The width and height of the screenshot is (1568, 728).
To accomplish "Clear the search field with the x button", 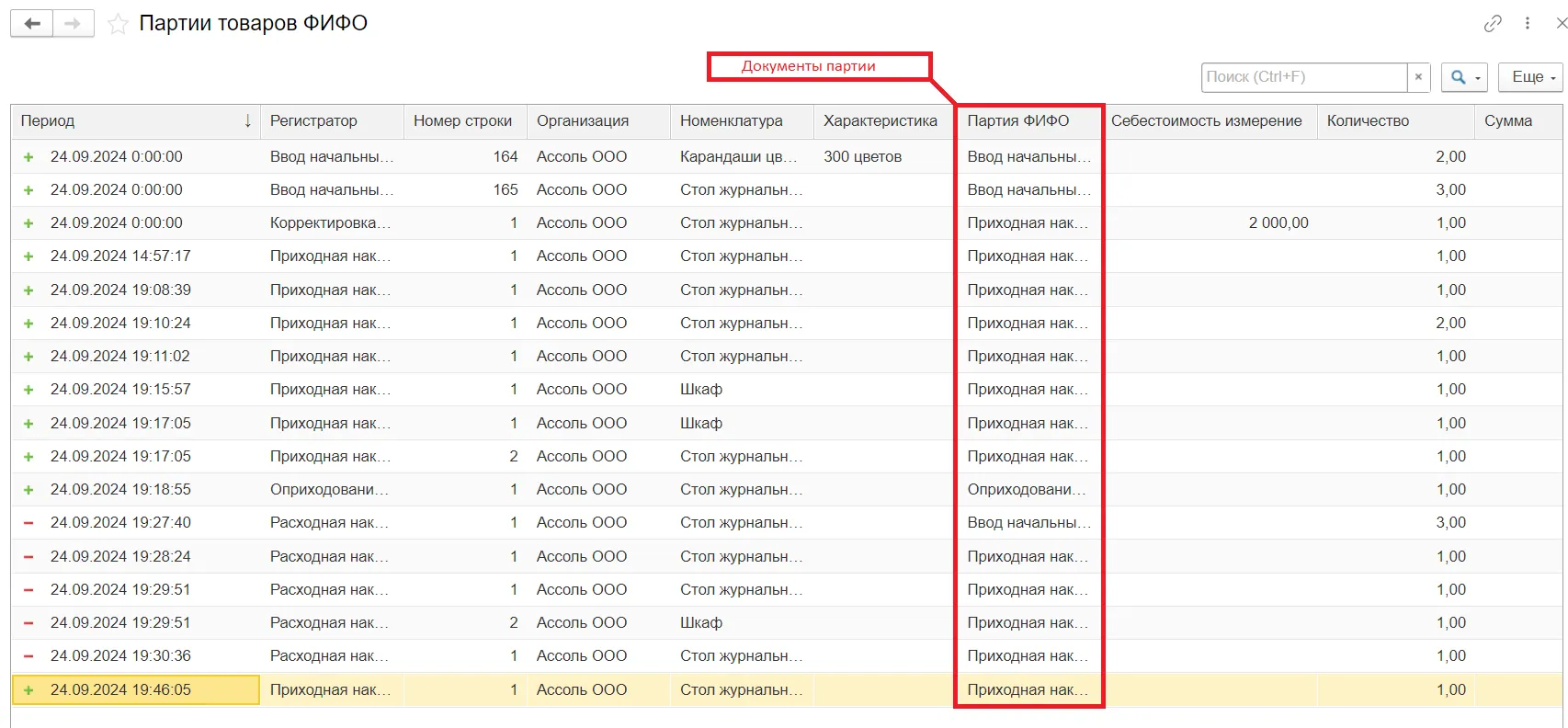I will 1418,77.
